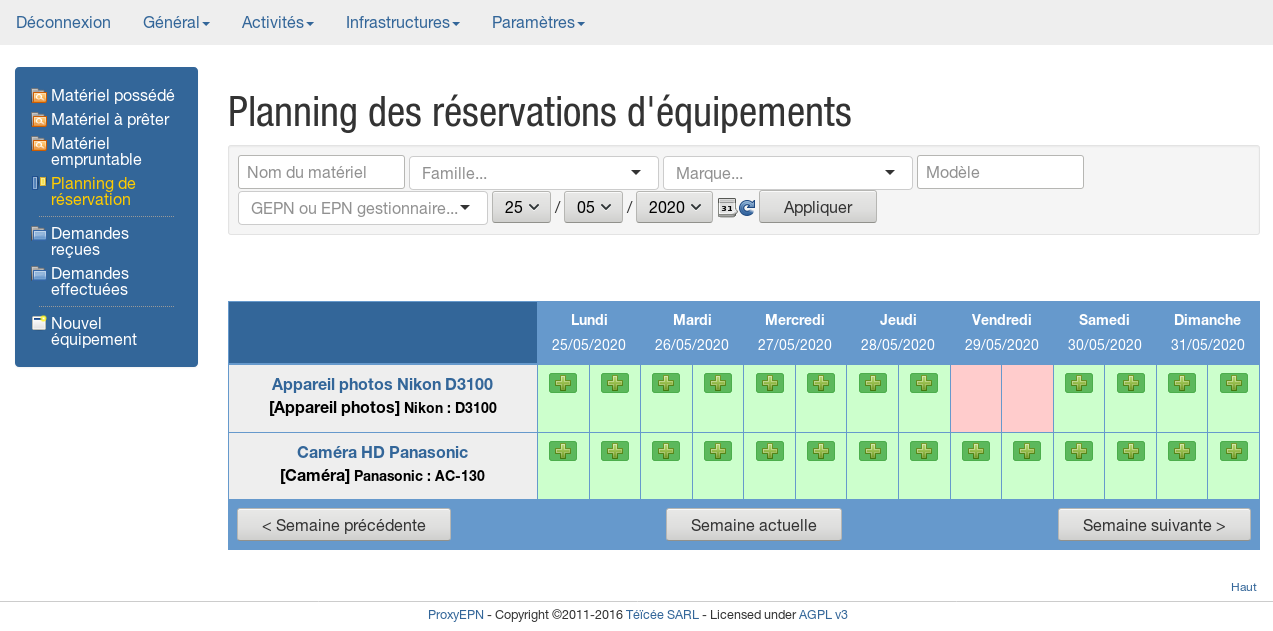Click Demandes reçues folder icon
This screenshot has height=631, width=1273.
click(39, 234)
